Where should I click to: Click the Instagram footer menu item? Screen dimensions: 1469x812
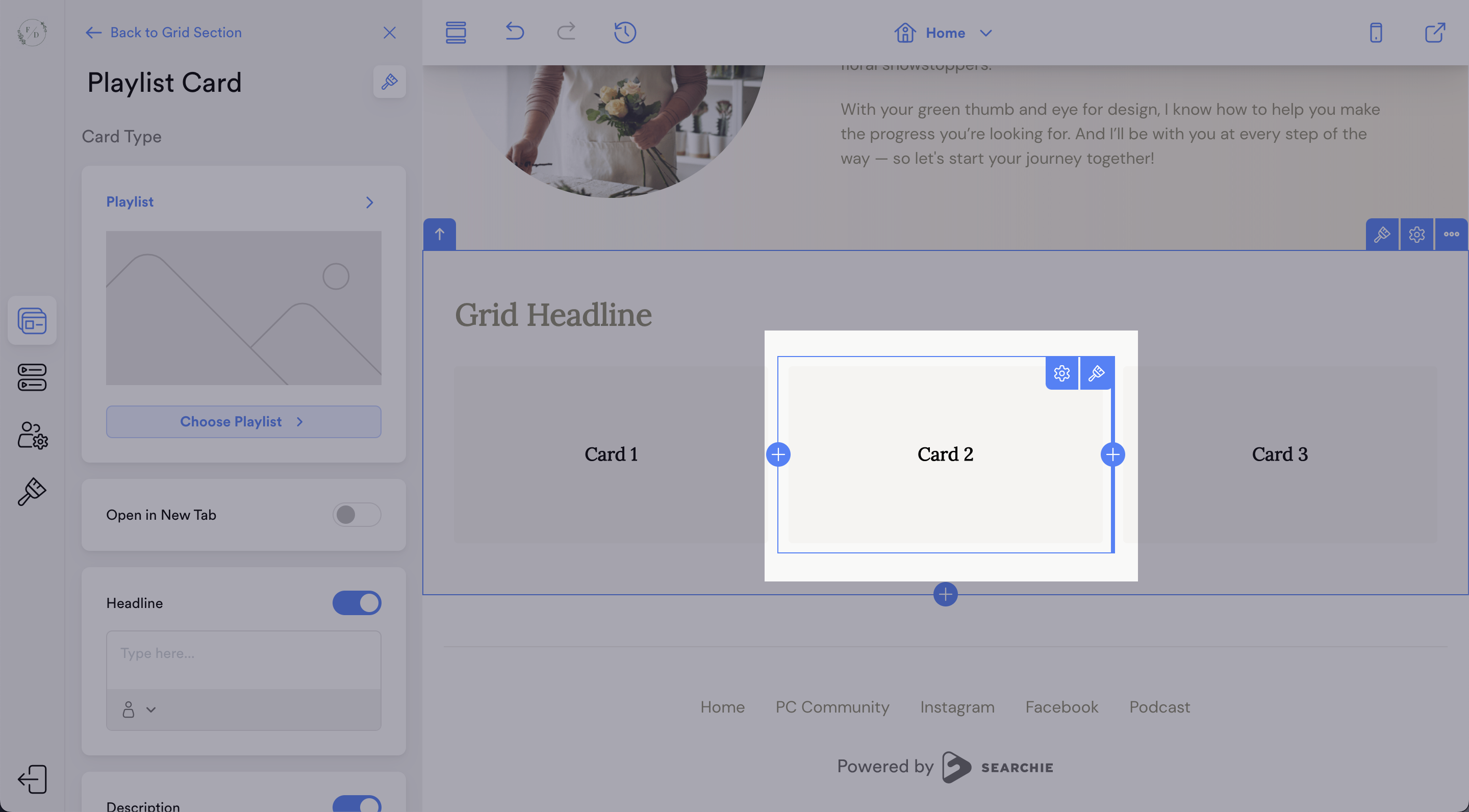pyautogui.click(x=957, y=707)
